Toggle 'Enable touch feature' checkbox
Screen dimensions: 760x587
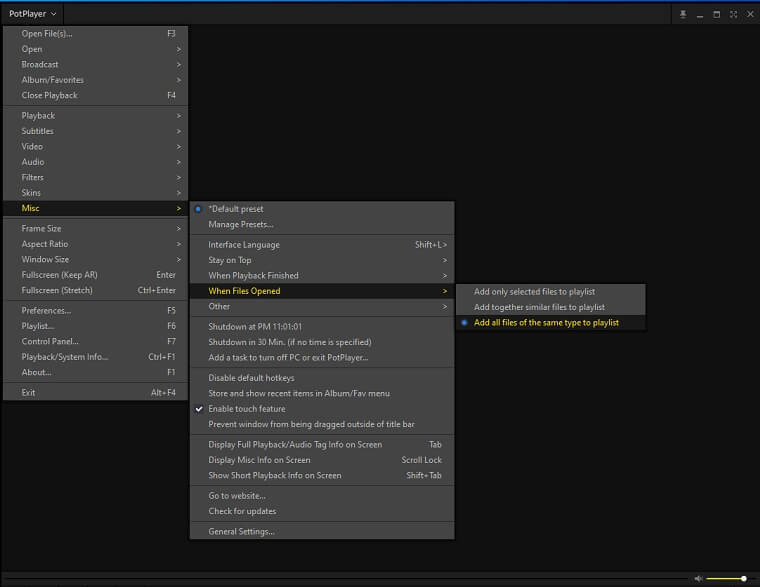click(x=322, y=409)
